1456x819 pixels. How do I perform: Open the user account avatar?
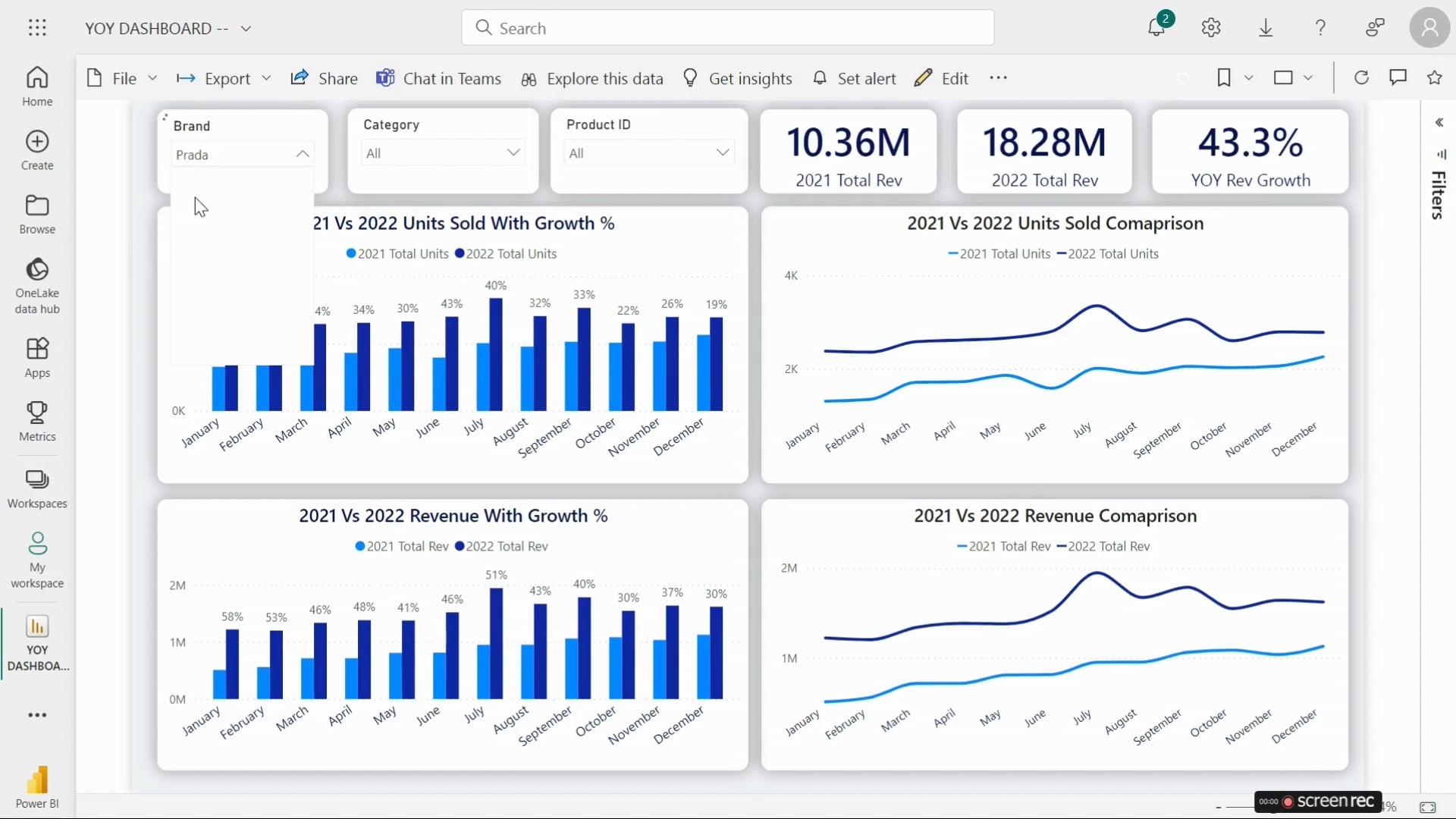click(1429, 28)
